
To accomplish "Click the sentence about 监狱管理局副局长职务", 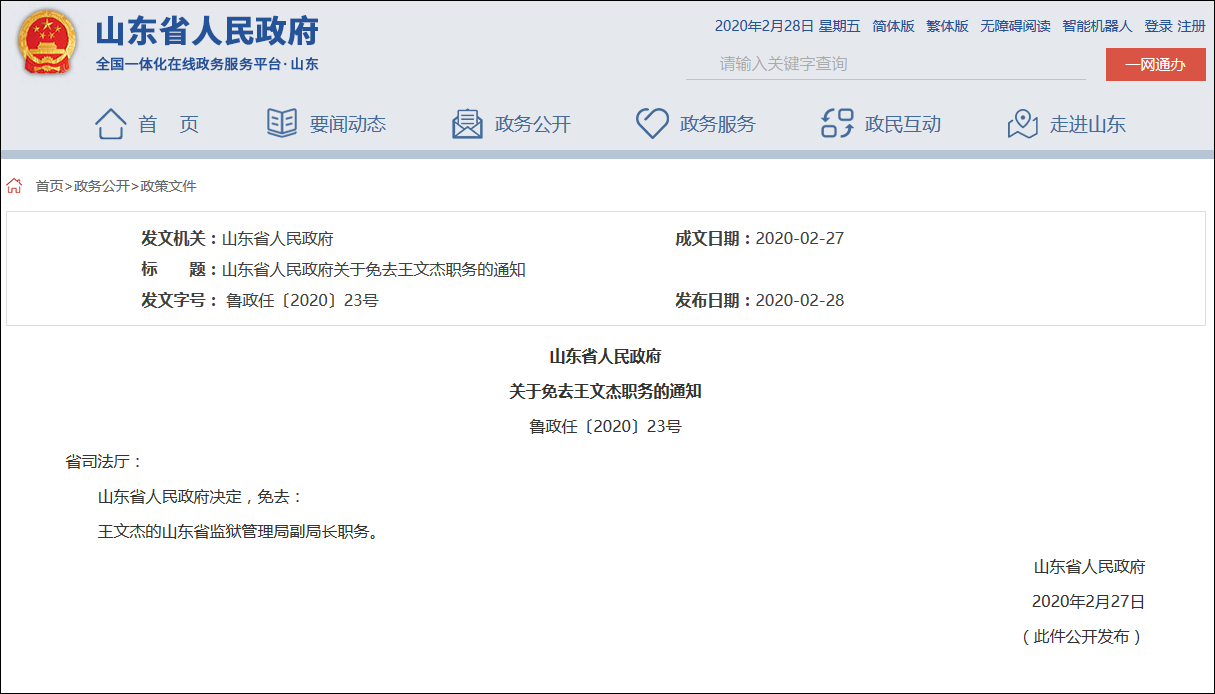I will (239, 532).
